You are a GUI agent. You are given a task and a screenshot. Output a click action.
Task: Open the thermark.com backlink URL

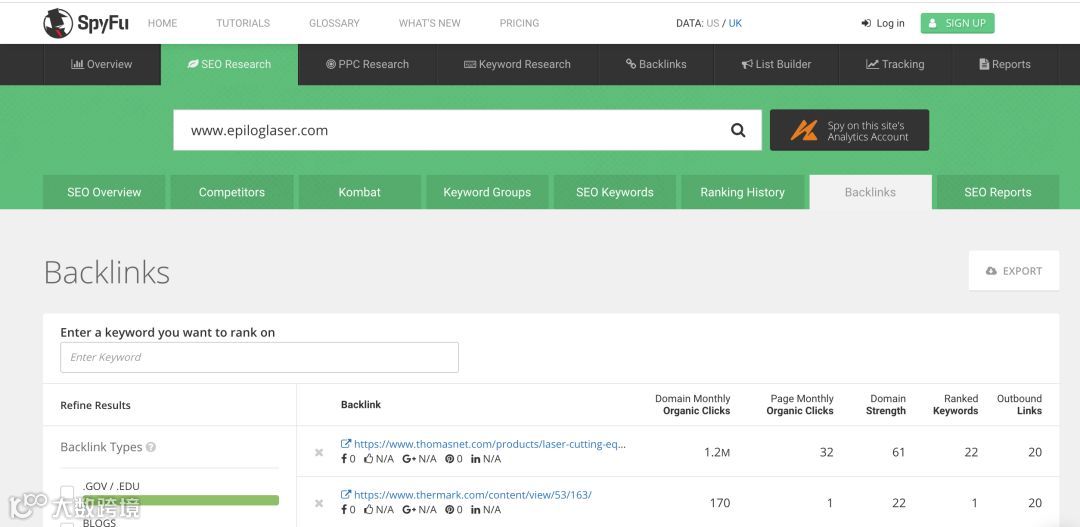[x=472, y=495]
